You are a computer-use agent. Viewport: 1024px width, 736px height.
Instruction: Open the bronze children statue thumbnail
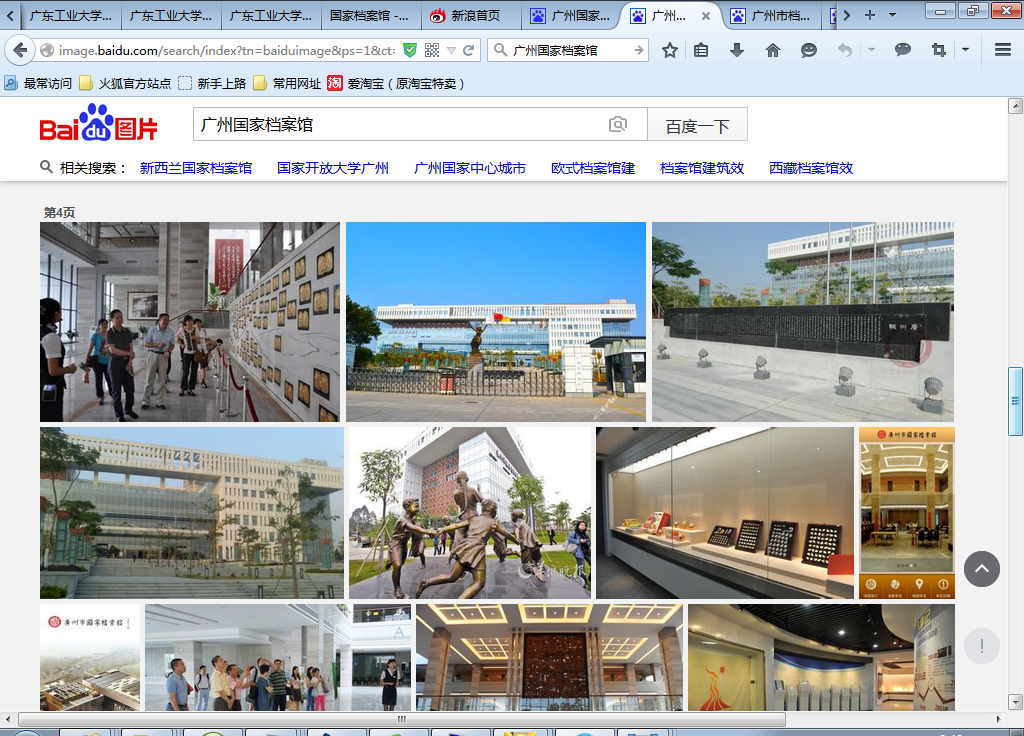[469, 513]
